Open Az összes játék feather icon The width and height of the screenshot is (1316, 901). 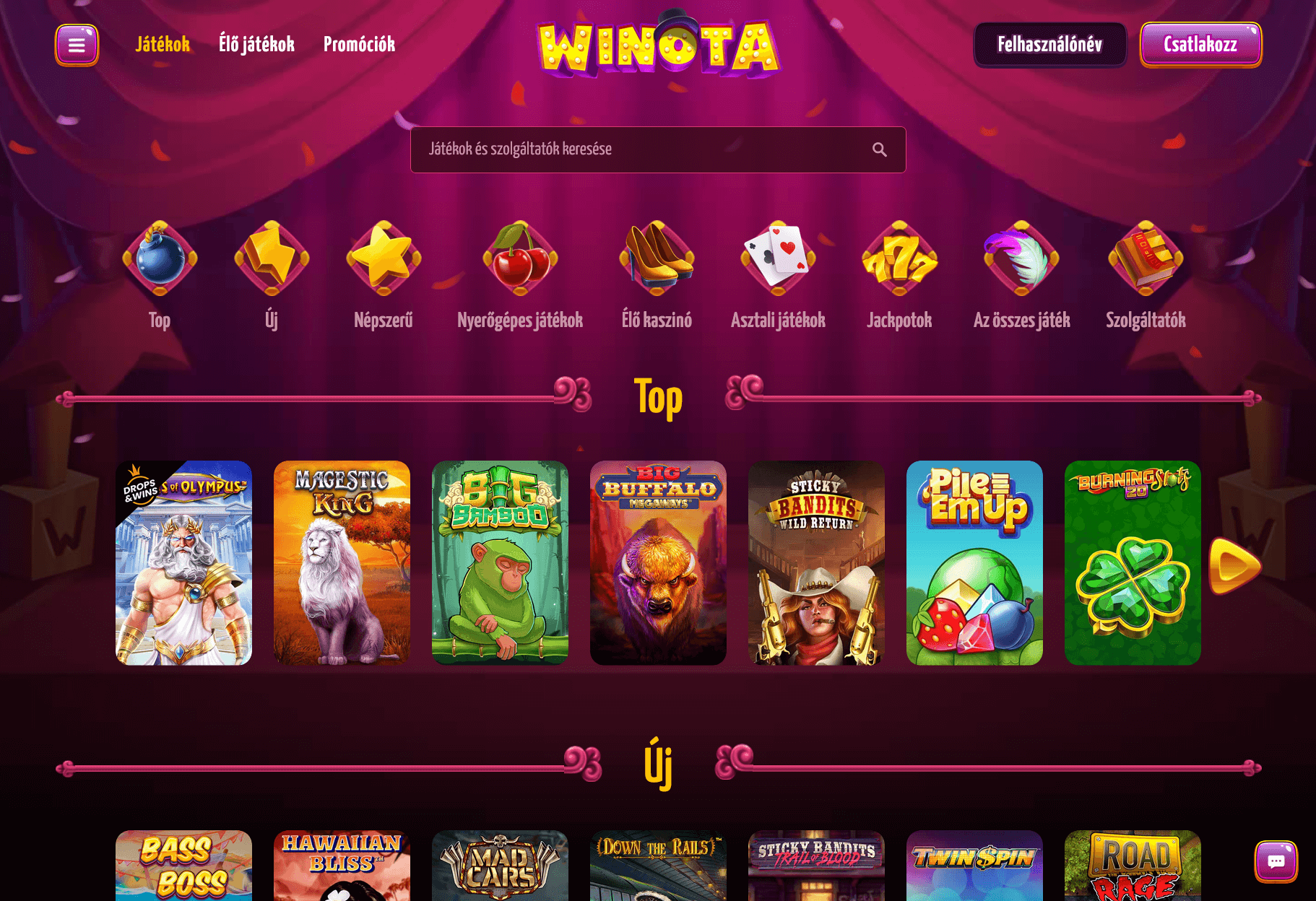pyautogui.click(x=1021, y=258)
